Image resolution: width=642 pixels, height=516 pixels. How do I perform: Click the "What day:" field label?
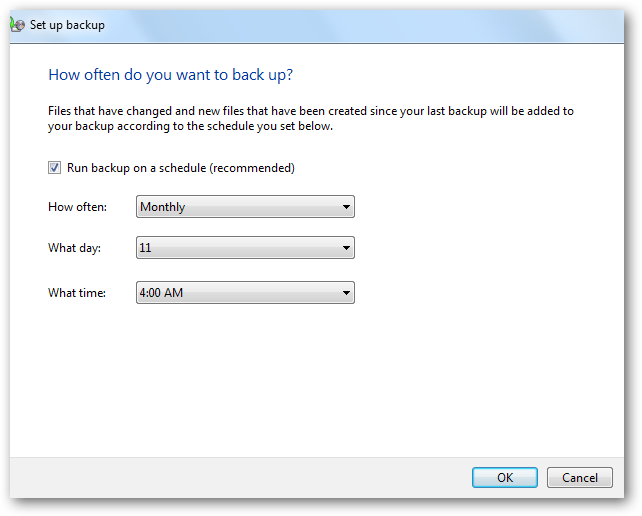tap(75, 247)
